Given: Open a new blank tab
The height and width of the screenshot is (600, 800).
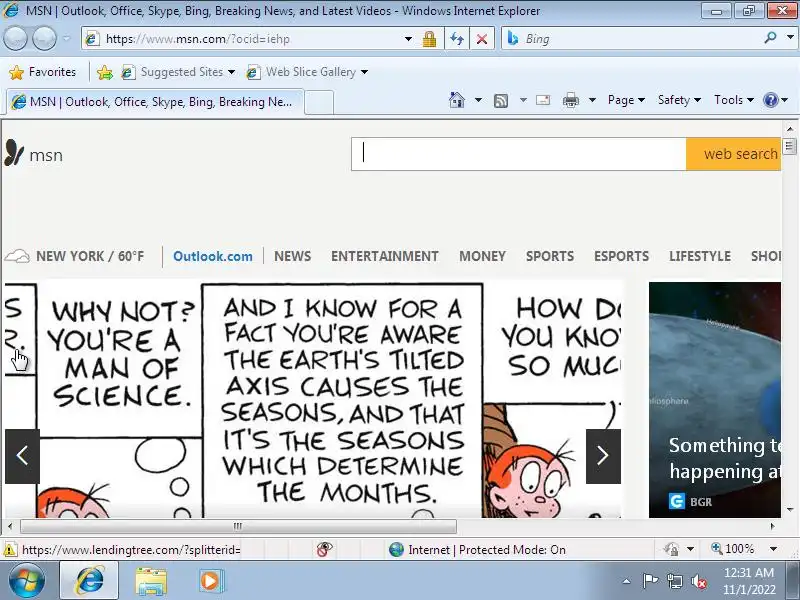Looking at the screenshot, I should pos(319,102).
